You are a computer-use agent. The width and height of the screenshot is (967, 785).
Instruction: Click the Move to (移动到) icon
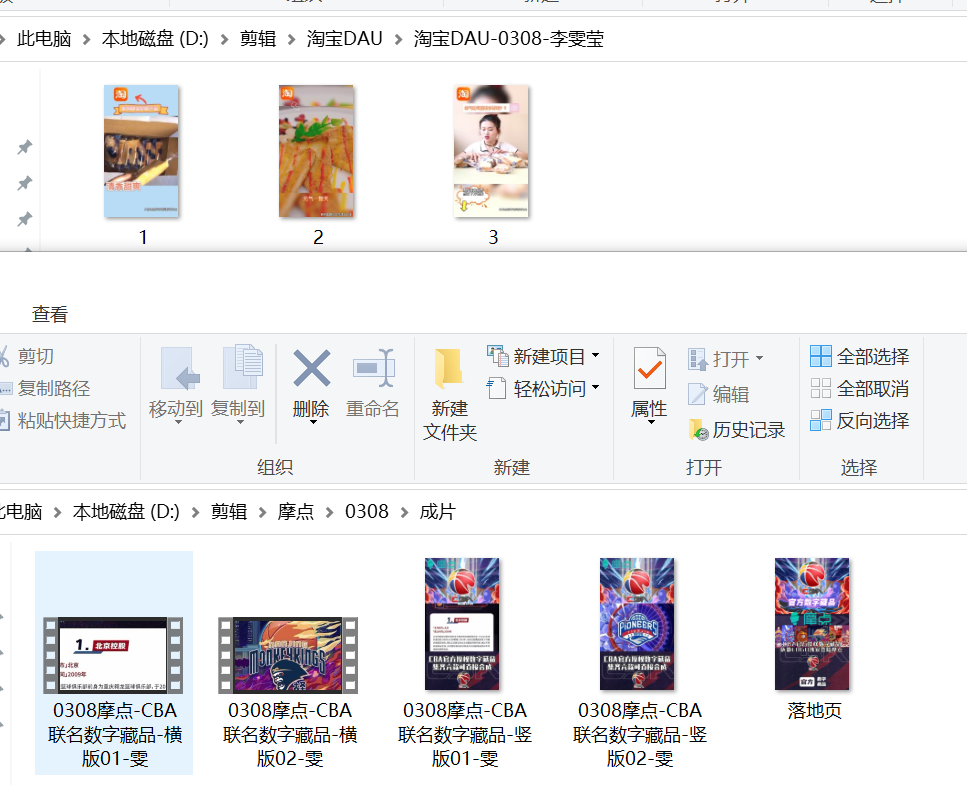180,368
